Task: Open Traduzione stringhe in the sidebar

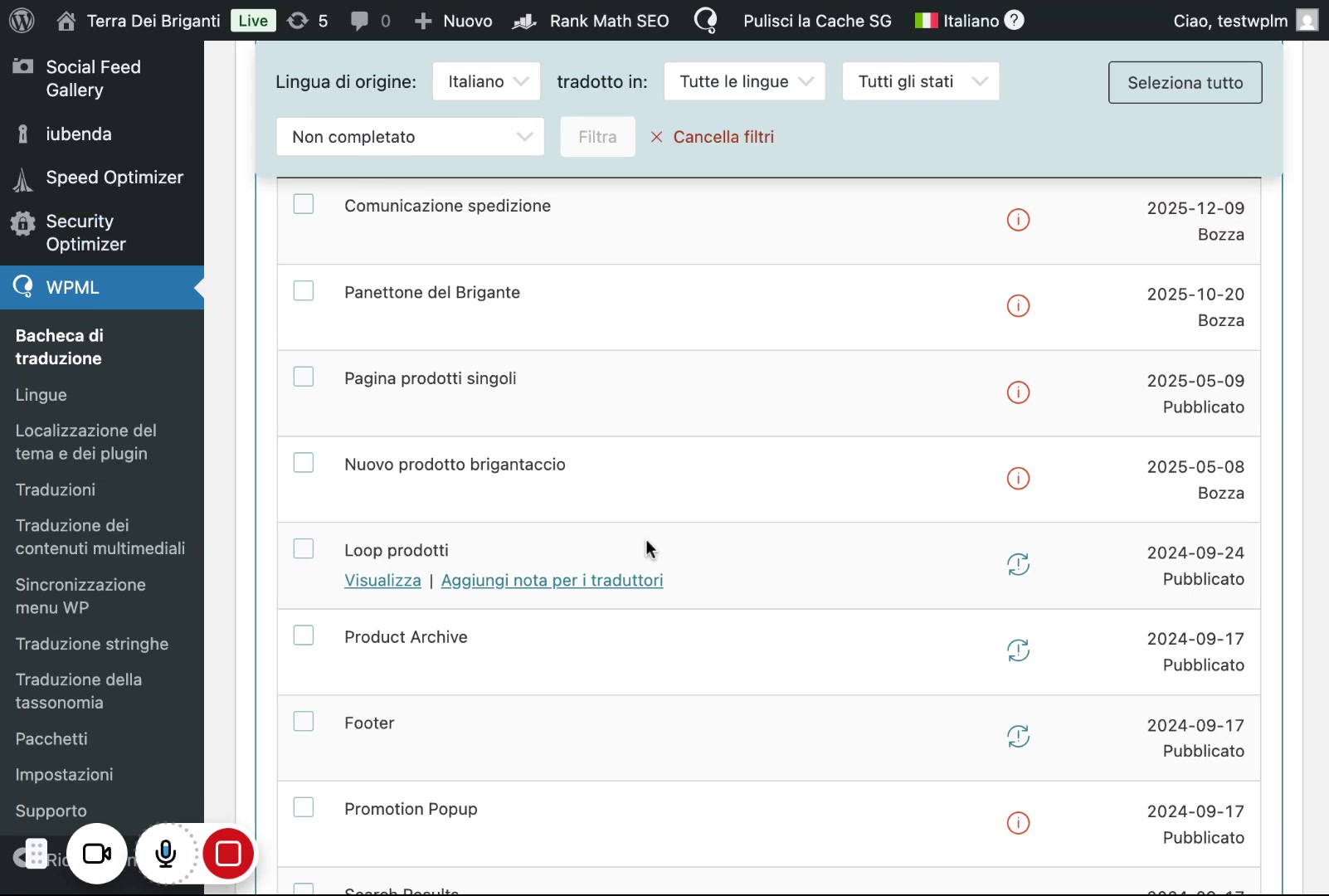Action: click(92, 644)
